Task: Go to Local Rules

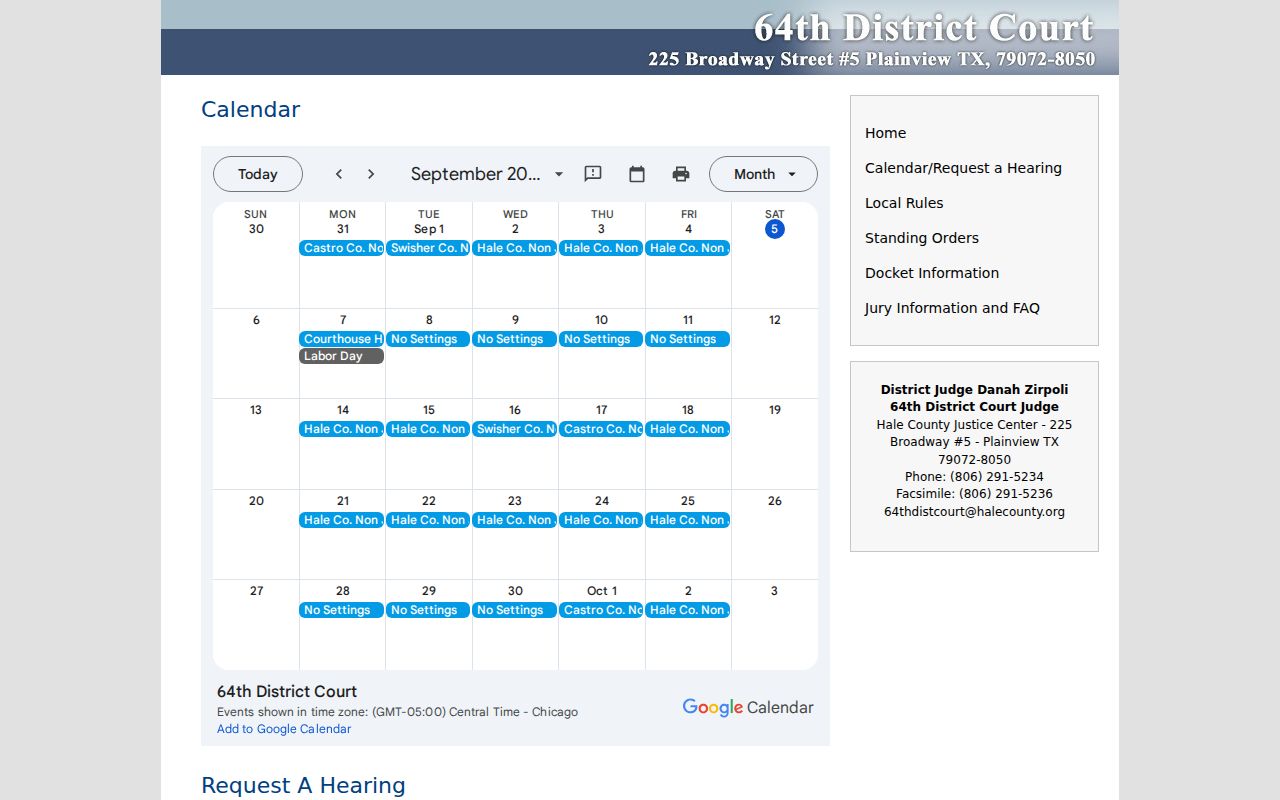Action: pyautogui.click(x=904, y=203)
